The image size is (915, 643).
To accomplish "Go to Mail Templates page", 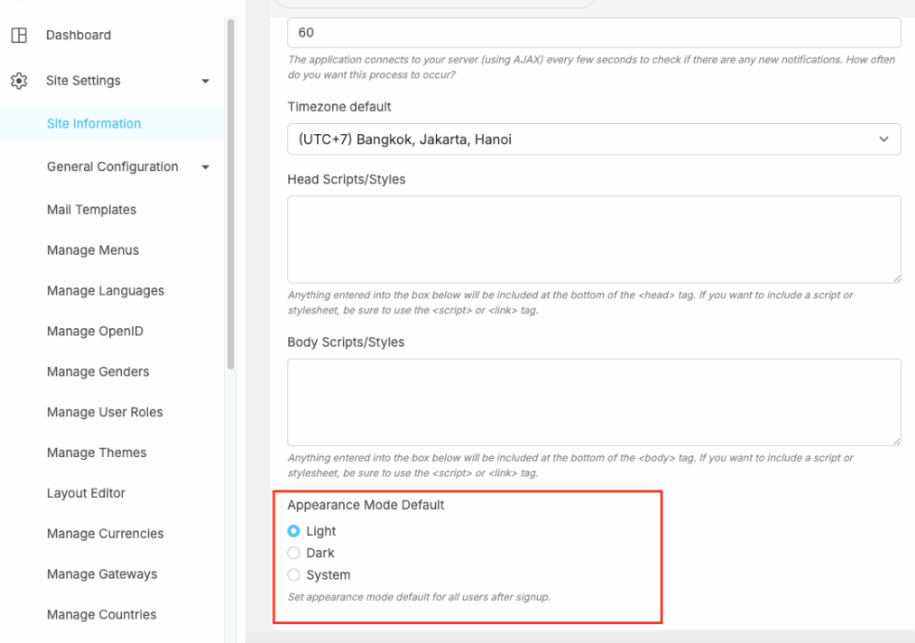I will click(x=91, y=210).
